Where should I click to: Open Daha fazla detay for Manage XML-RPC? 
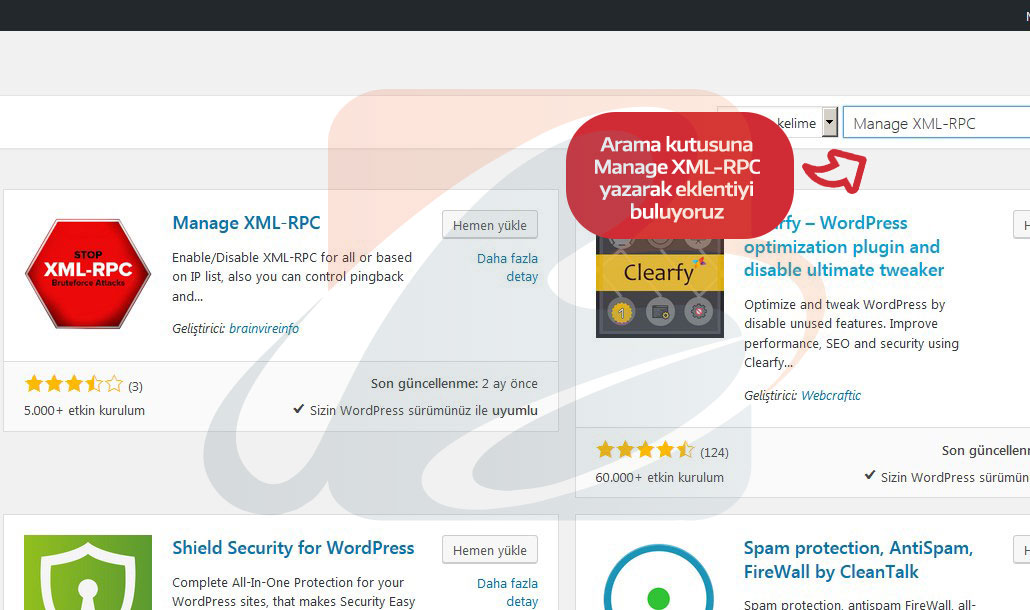(x=507, y=267)
